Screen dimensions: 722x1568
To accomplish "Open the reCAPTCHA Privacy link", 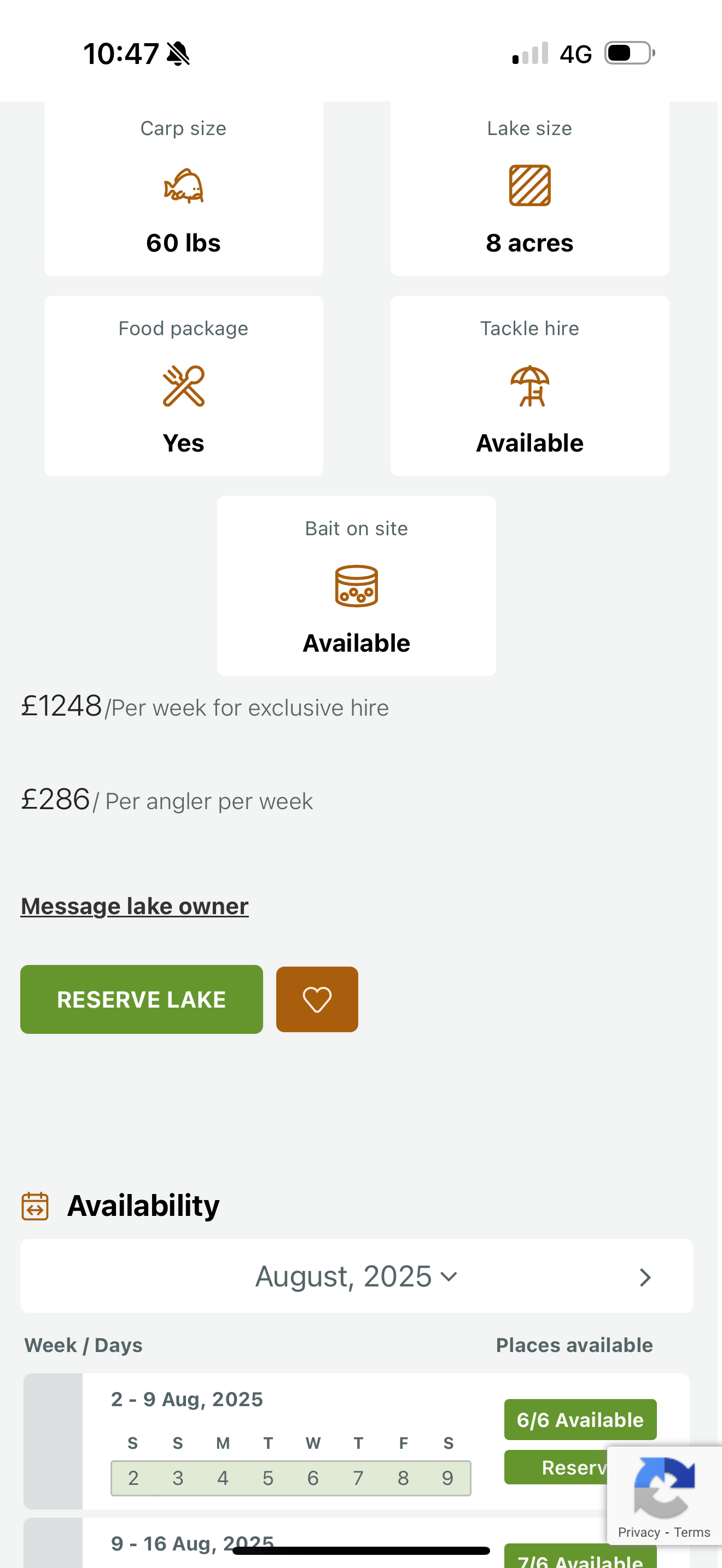I will 639,1532.
